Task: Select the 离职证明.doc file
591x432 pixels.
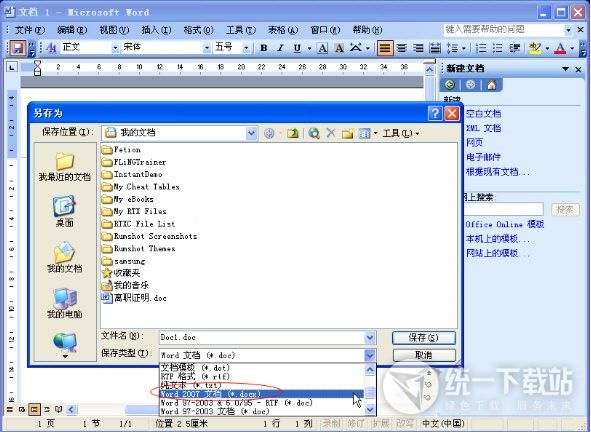Action: click(134, 298)
